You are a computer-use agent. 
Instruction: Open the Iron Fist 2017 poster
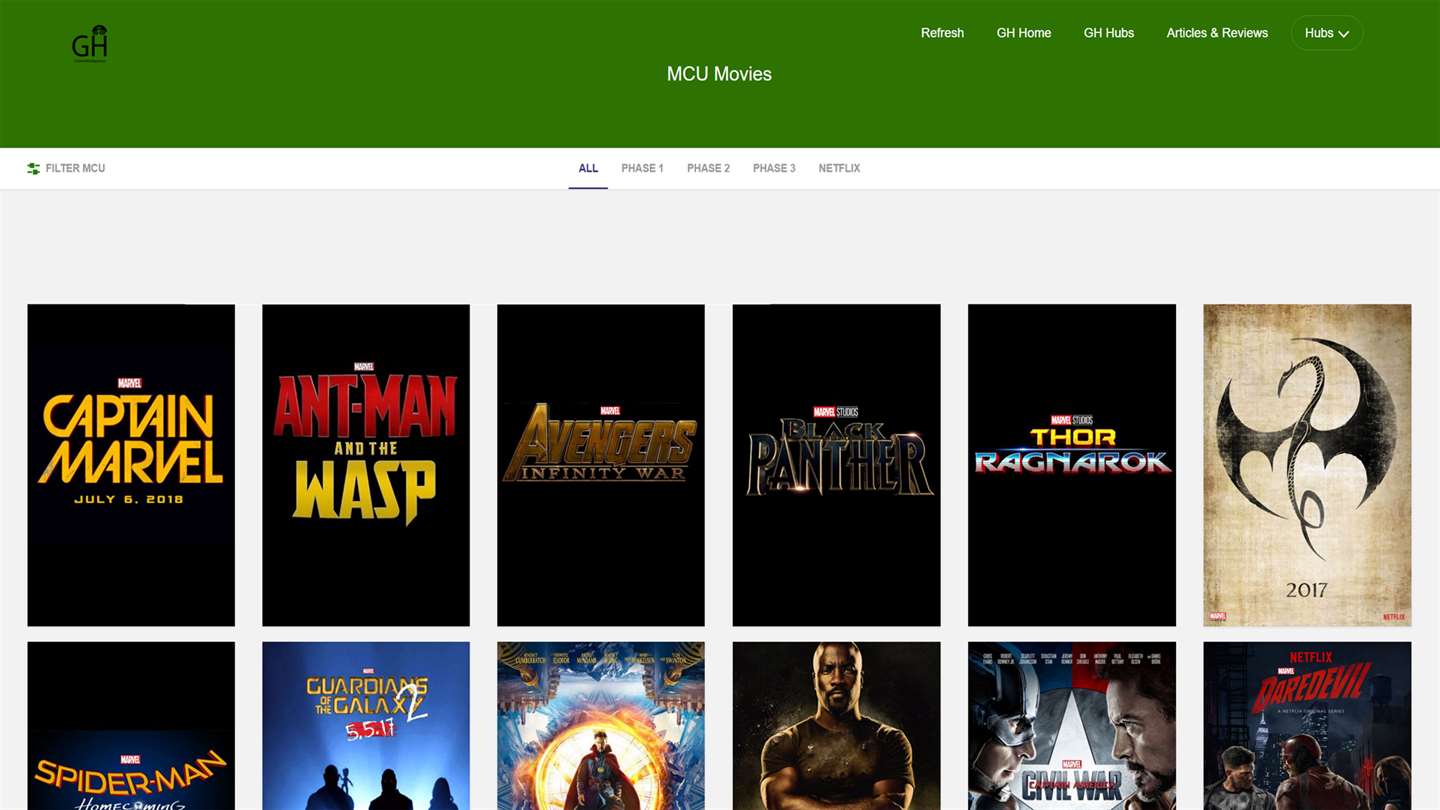(x=1307, y=465)
